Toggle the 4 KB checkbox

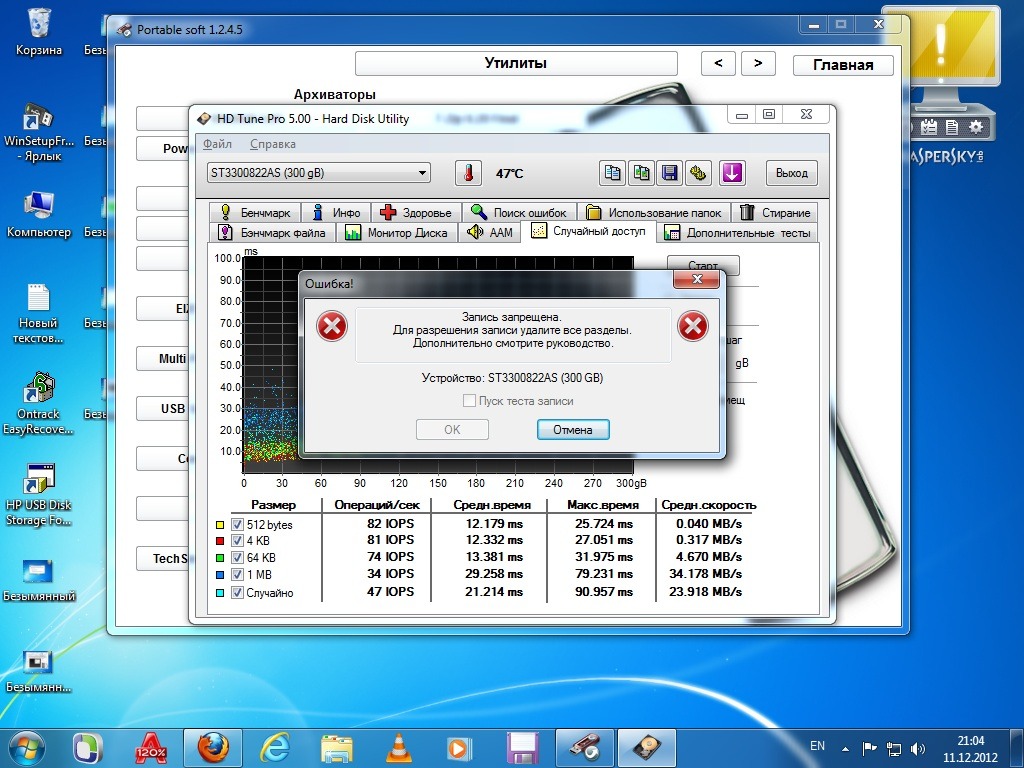pos(237,541)
